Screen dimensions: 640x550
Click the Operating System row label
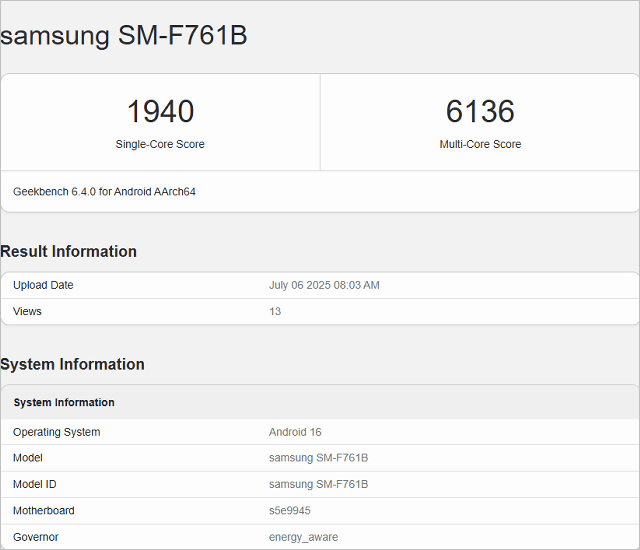tap(56, 432)
